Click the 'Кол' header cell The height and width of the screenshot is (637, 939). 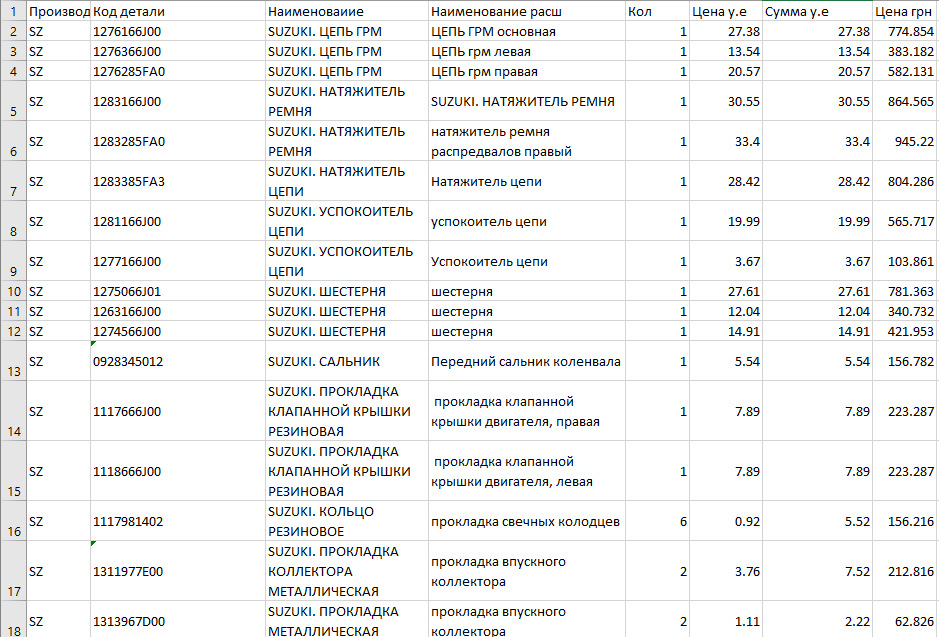point(658,11)
